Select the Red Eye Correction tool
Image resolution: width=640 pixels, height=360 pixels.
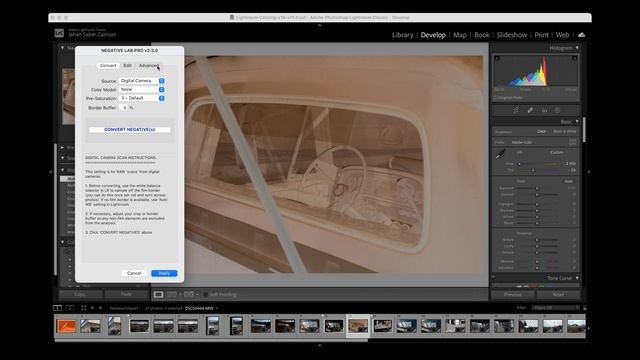pyautogui.click(x=544, y=110)
